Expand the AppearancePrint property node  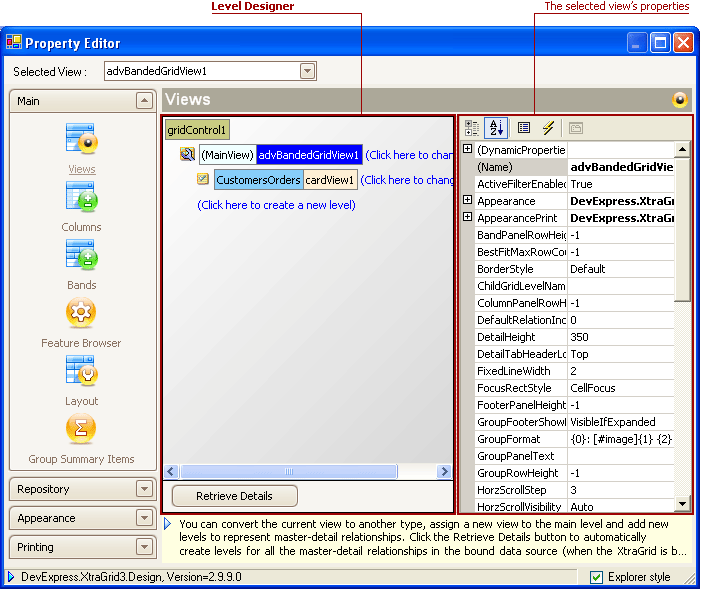tap(468, 217)
